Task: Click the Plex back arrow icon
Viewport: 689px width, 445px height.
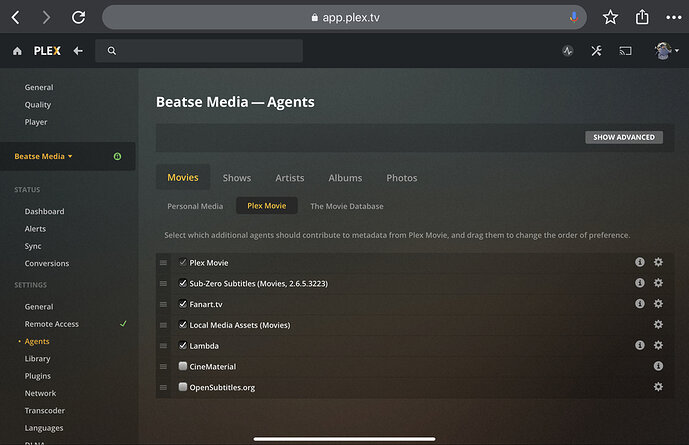Action: coord(78,51)
